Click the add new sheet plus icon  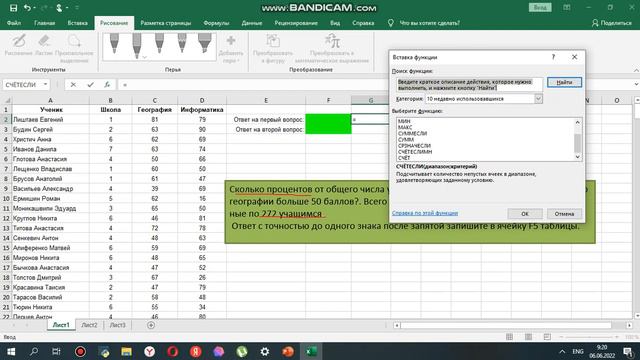[x=151, y=325]
